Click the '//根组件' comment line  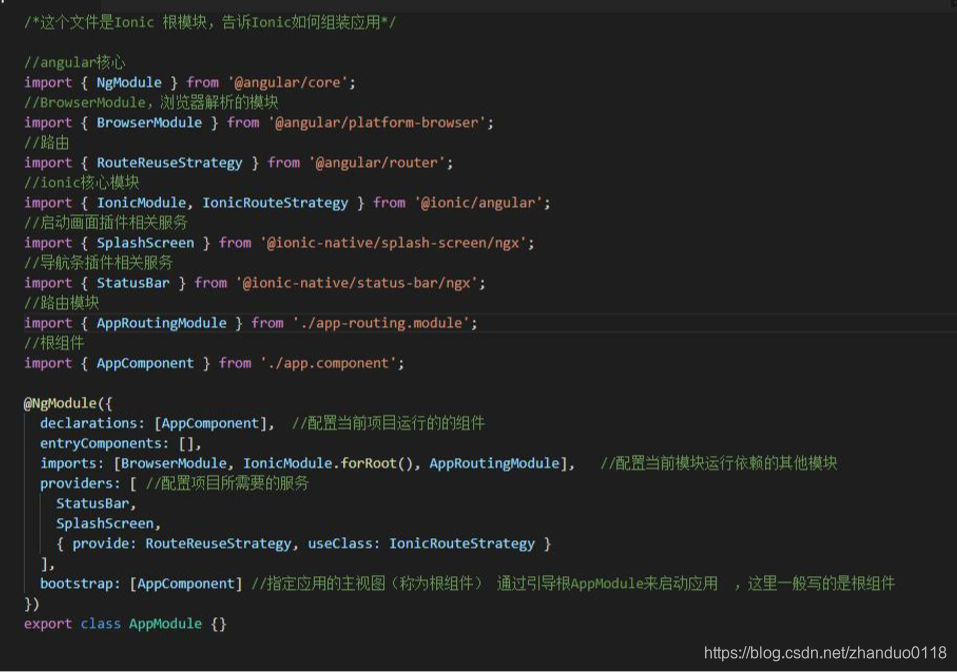54,343
